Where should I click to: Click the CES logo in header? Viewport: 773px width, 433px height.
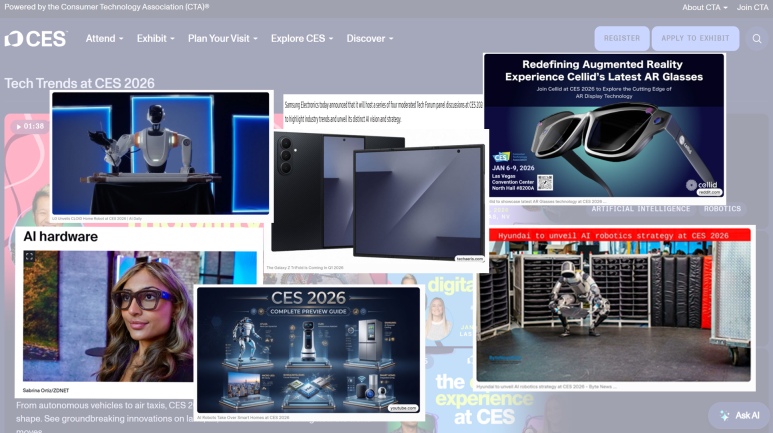click(x=35, y=39)
